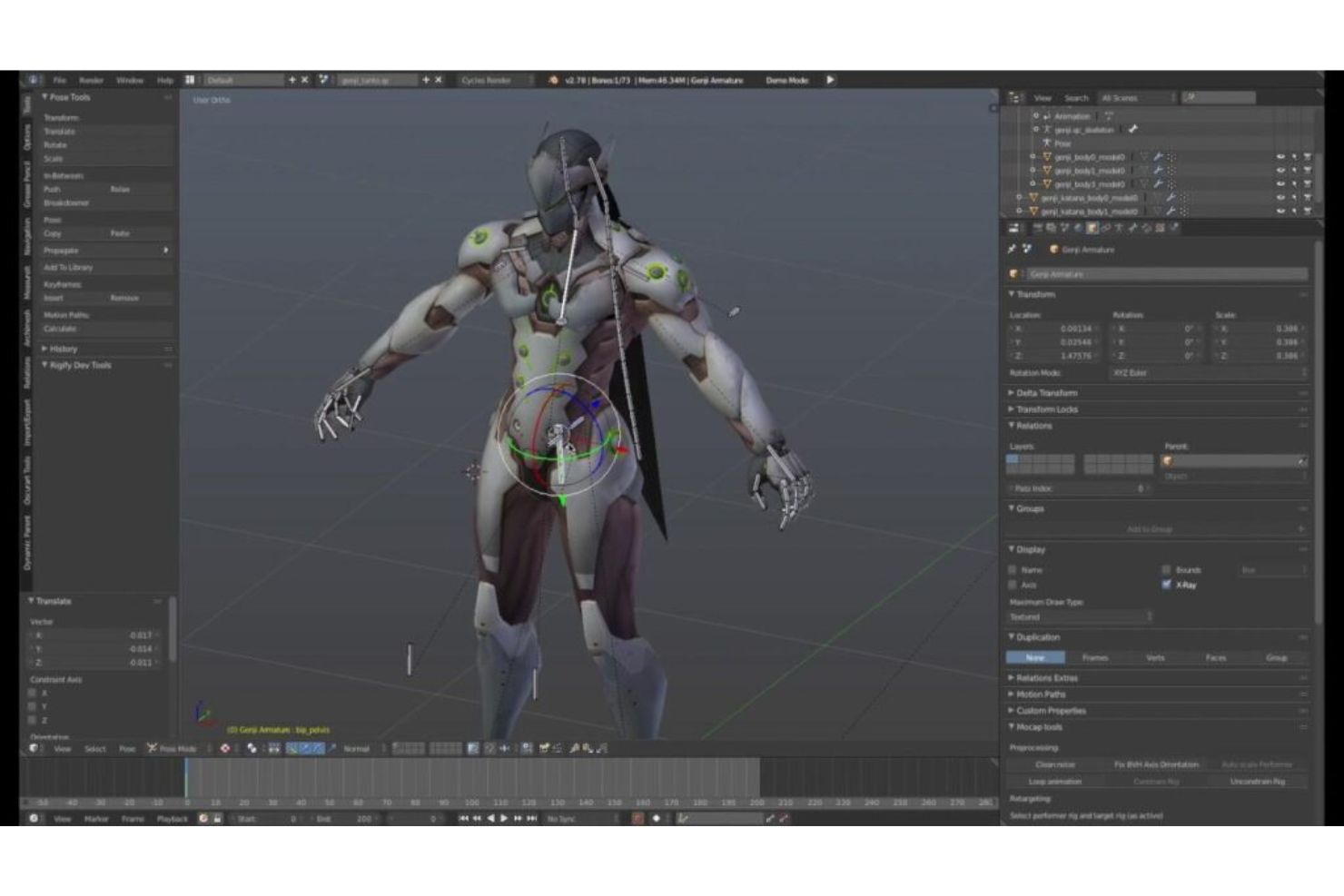
Task: Open the Normal transform orientation dropdown
Action: coord(365,748)
